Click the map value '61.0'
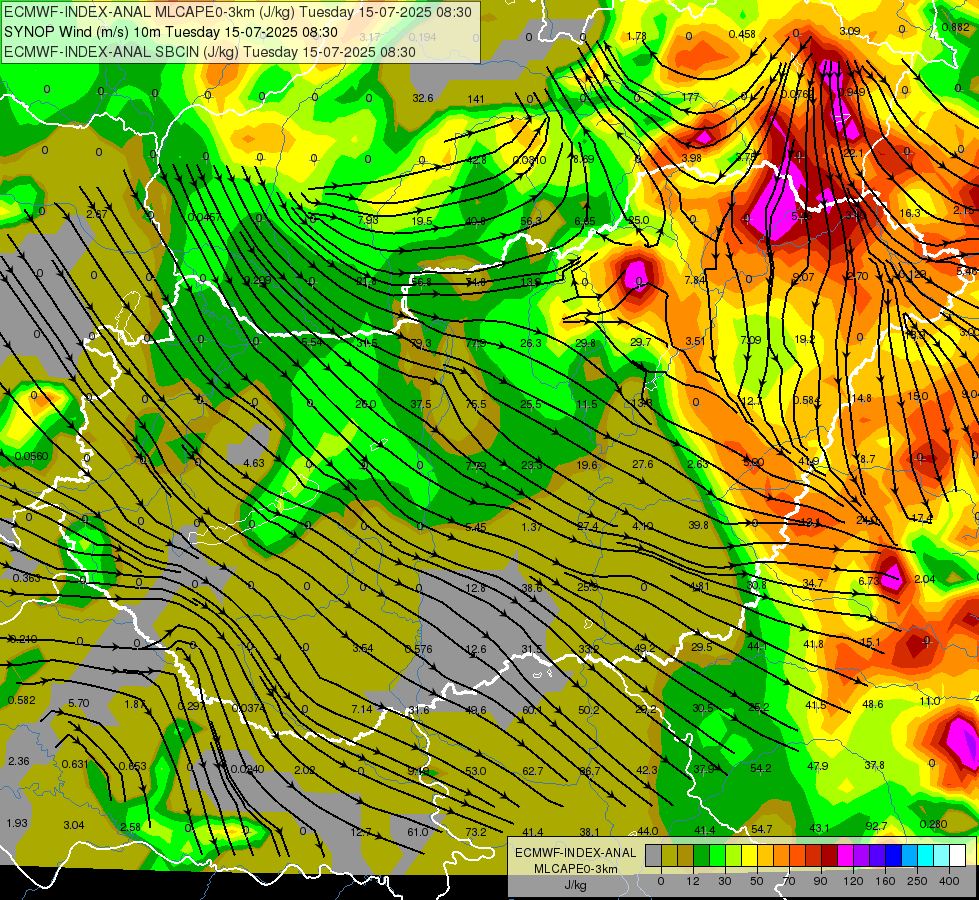The image size is (979, 900). 418,831
